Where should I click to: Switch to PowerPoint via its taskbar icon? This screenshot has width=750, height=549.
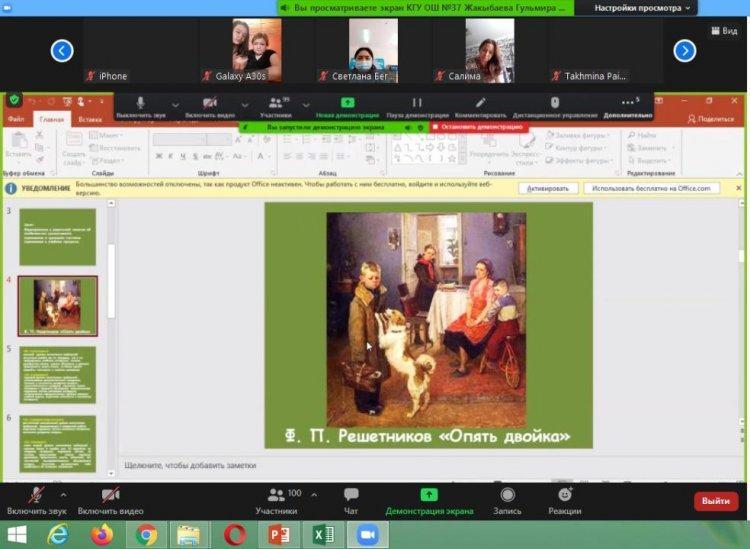[278, 535]
